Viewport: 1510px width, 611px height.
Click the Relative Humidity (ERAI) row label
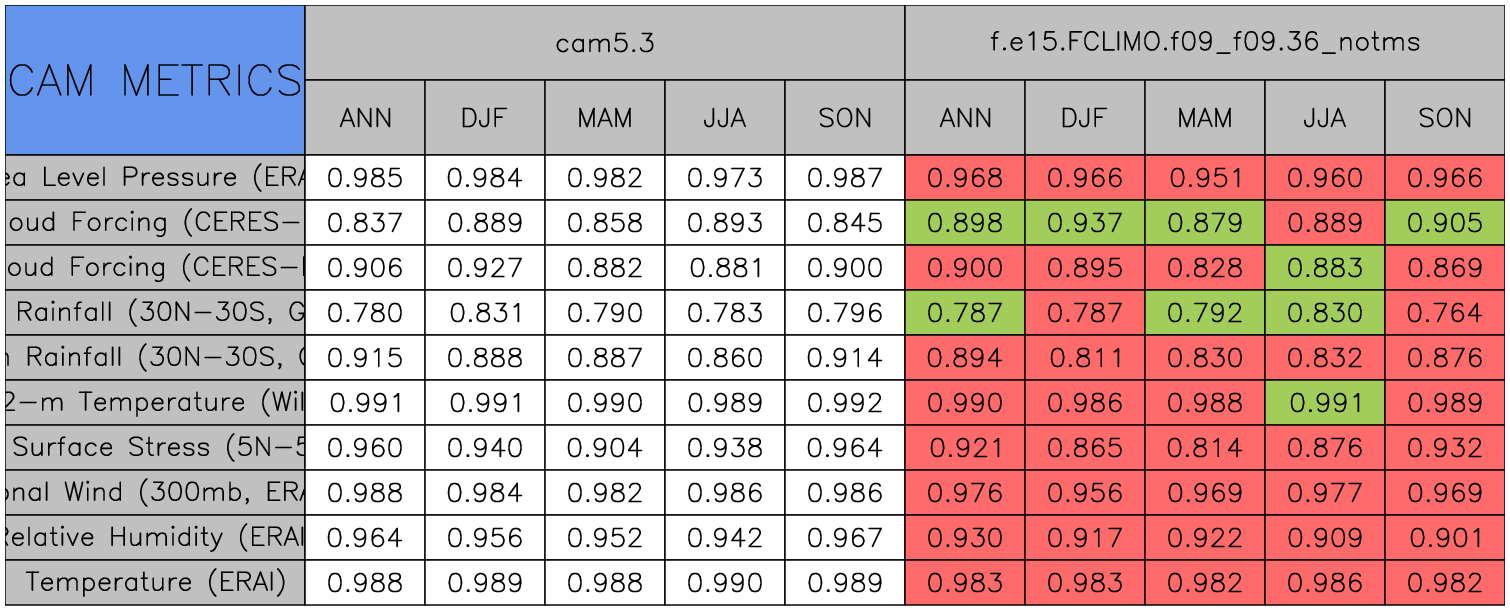[154, 538]
